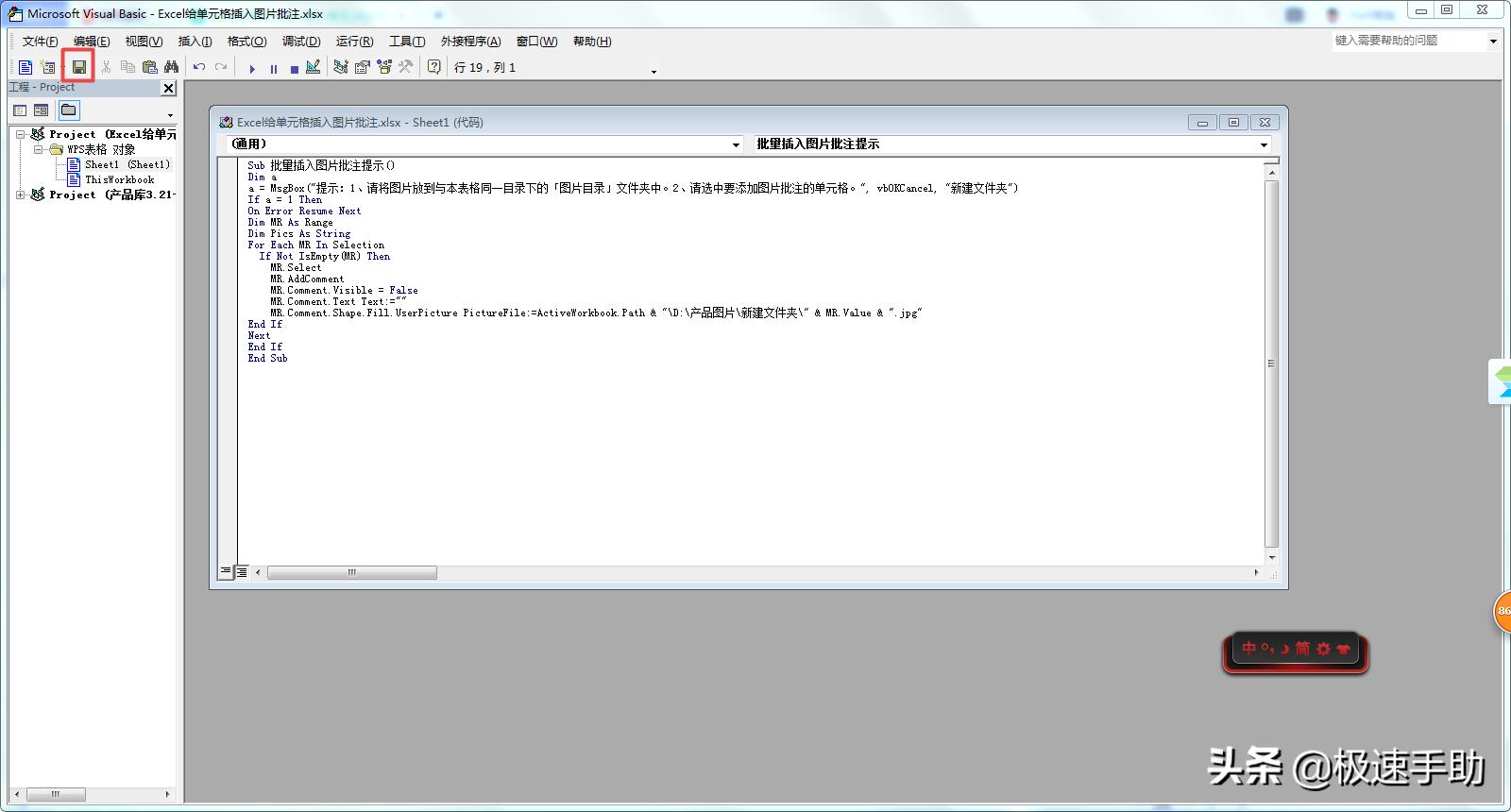Open the Project panel toolbar options arrow
1511x812 pixels.
170,115
